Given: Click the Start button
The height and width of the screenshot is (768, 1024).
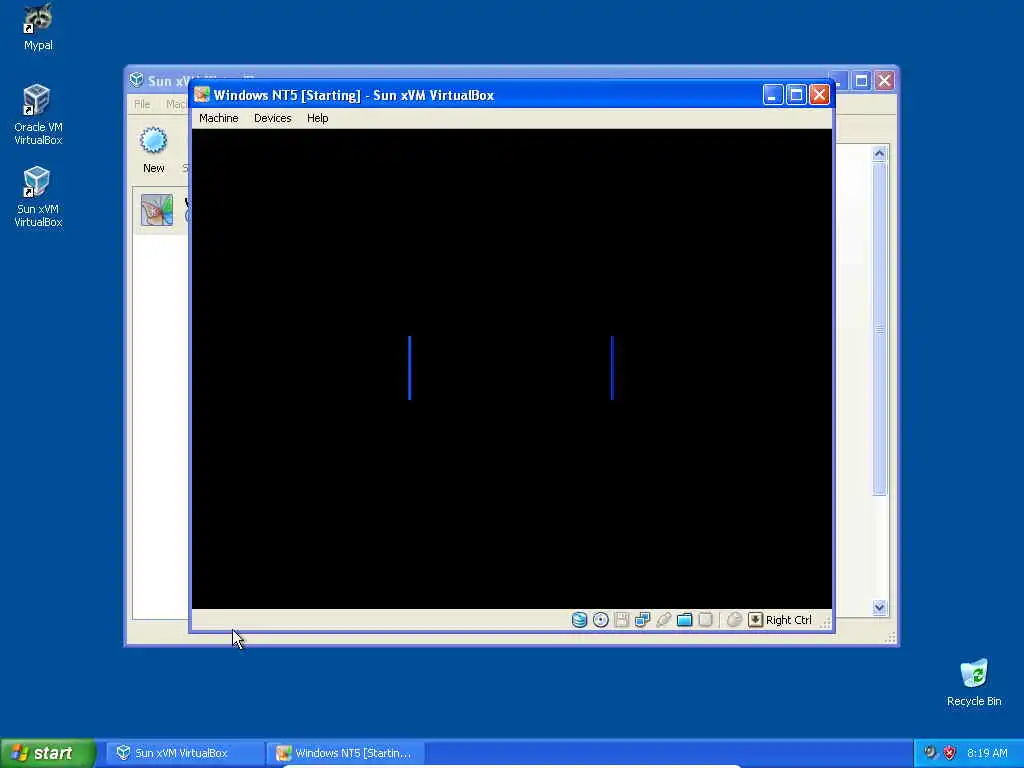Looking at the screenshot, I should 48,753.
